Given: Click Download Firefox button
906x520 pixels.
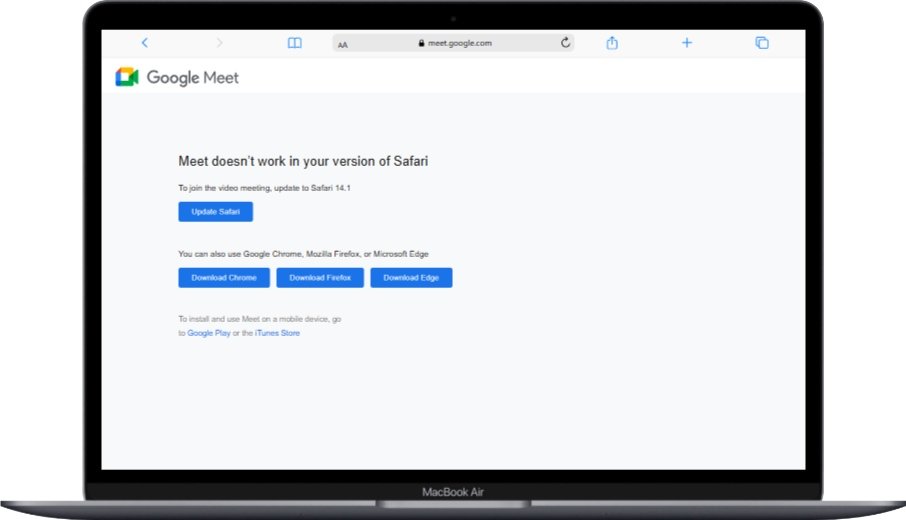Looking at the screenshot, I should [320, 277].
